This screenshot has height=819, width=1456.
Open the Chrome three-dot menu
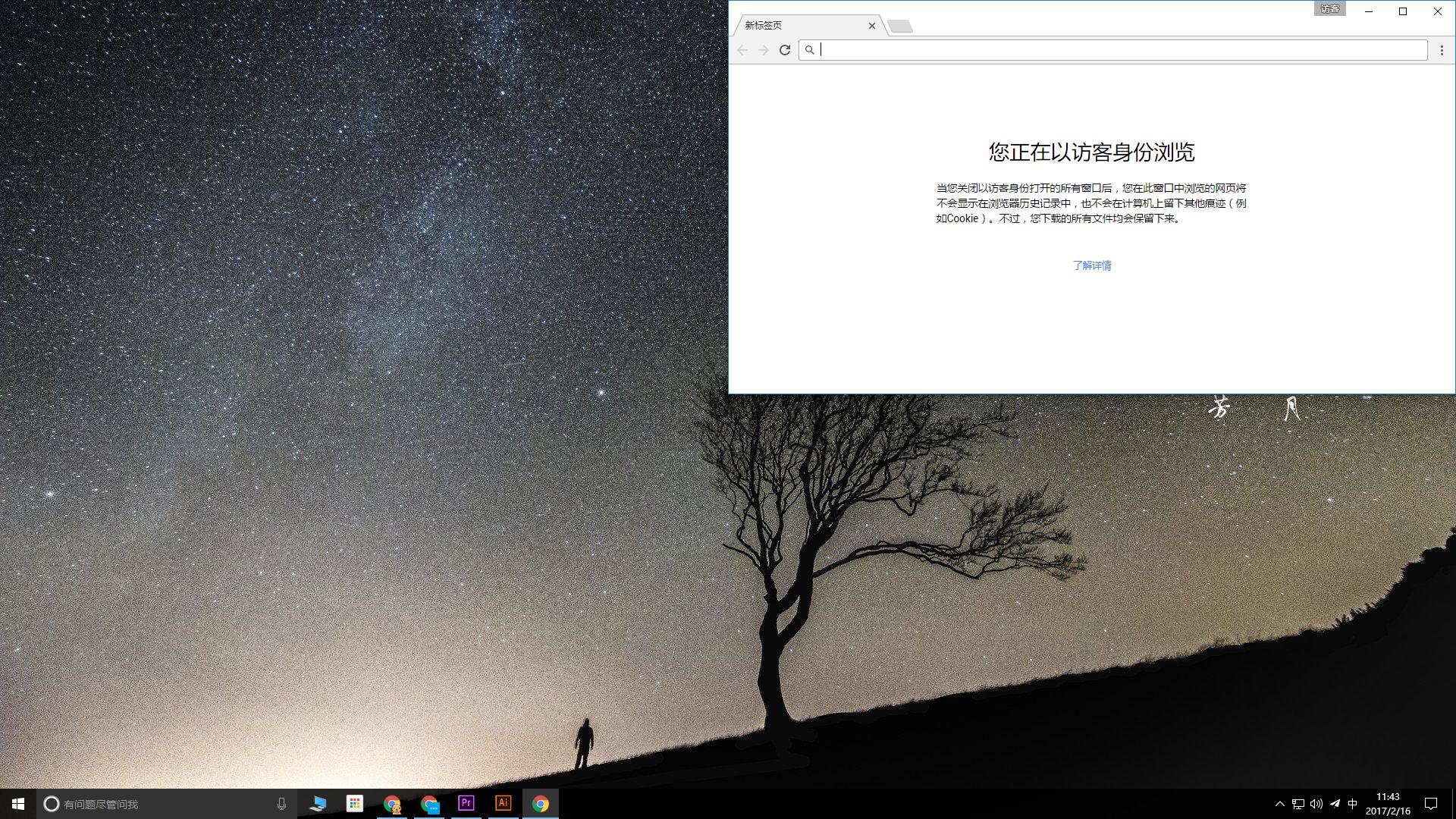click(x=1442, y=50)
